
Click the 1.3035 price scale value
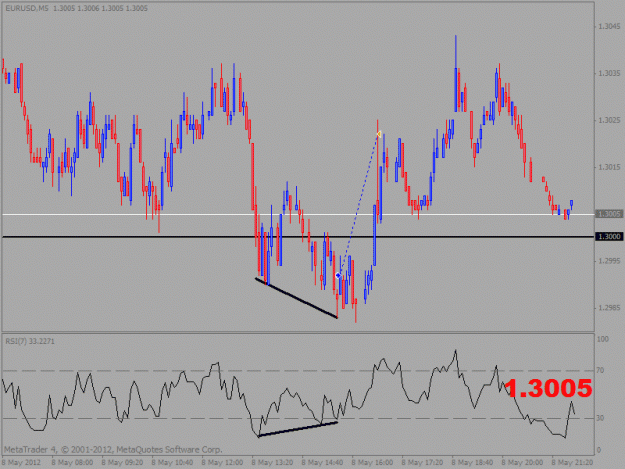click(x=609, y=73)
